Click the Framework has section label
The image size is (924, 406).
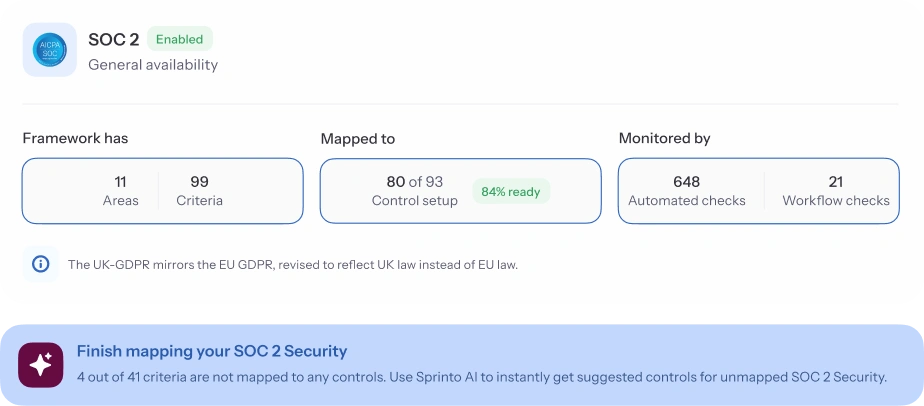(75, 138)
